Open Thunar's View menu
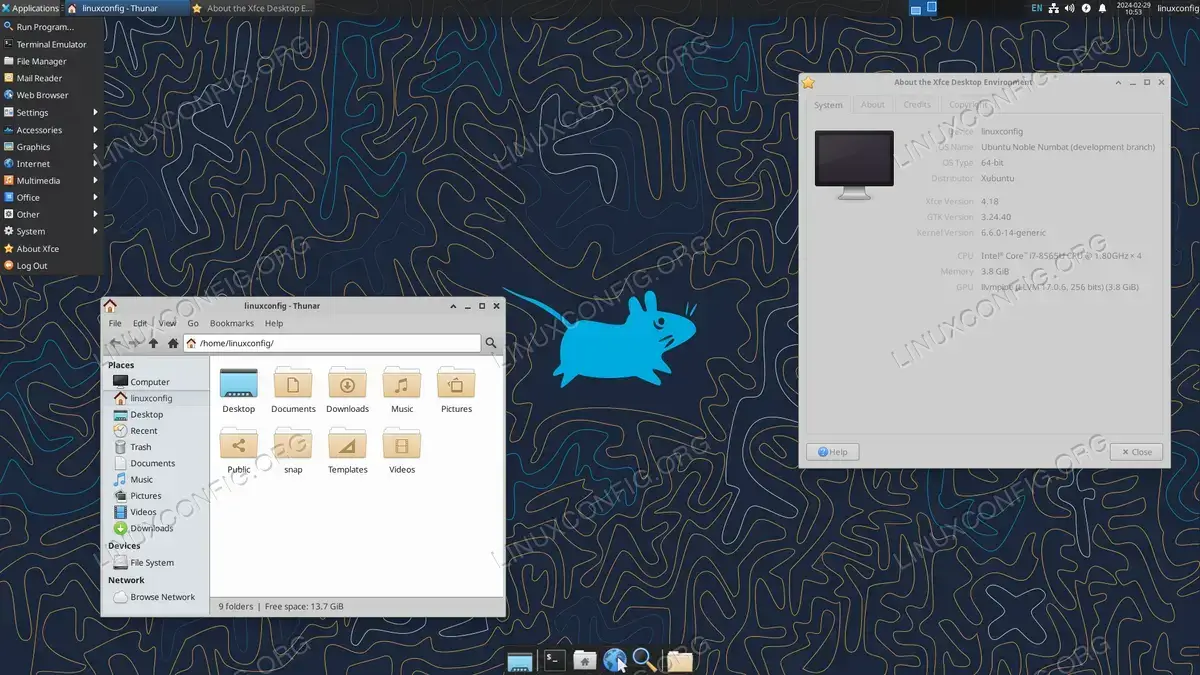The width and height of the screenshot is (1200, 675). pyautogui.click(x=167, y=323)
